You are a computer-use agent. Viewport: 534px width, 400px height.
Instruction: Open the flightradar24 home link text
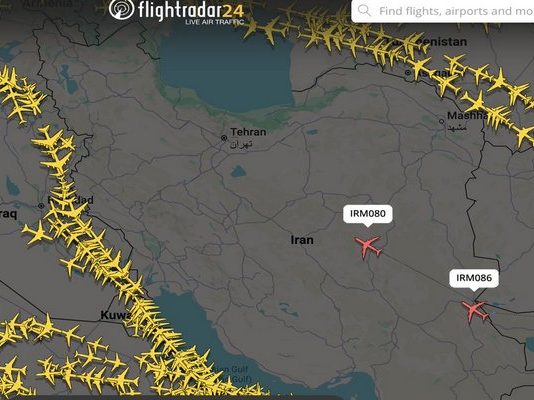pyautogui.click(x=191, y=10)
